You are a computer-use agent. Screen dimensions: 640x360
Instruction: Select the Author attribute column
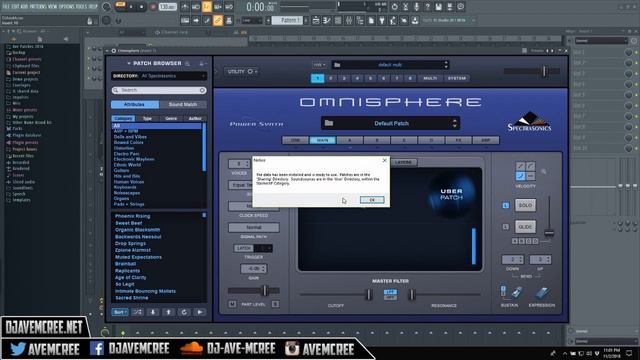click(195, 118)
